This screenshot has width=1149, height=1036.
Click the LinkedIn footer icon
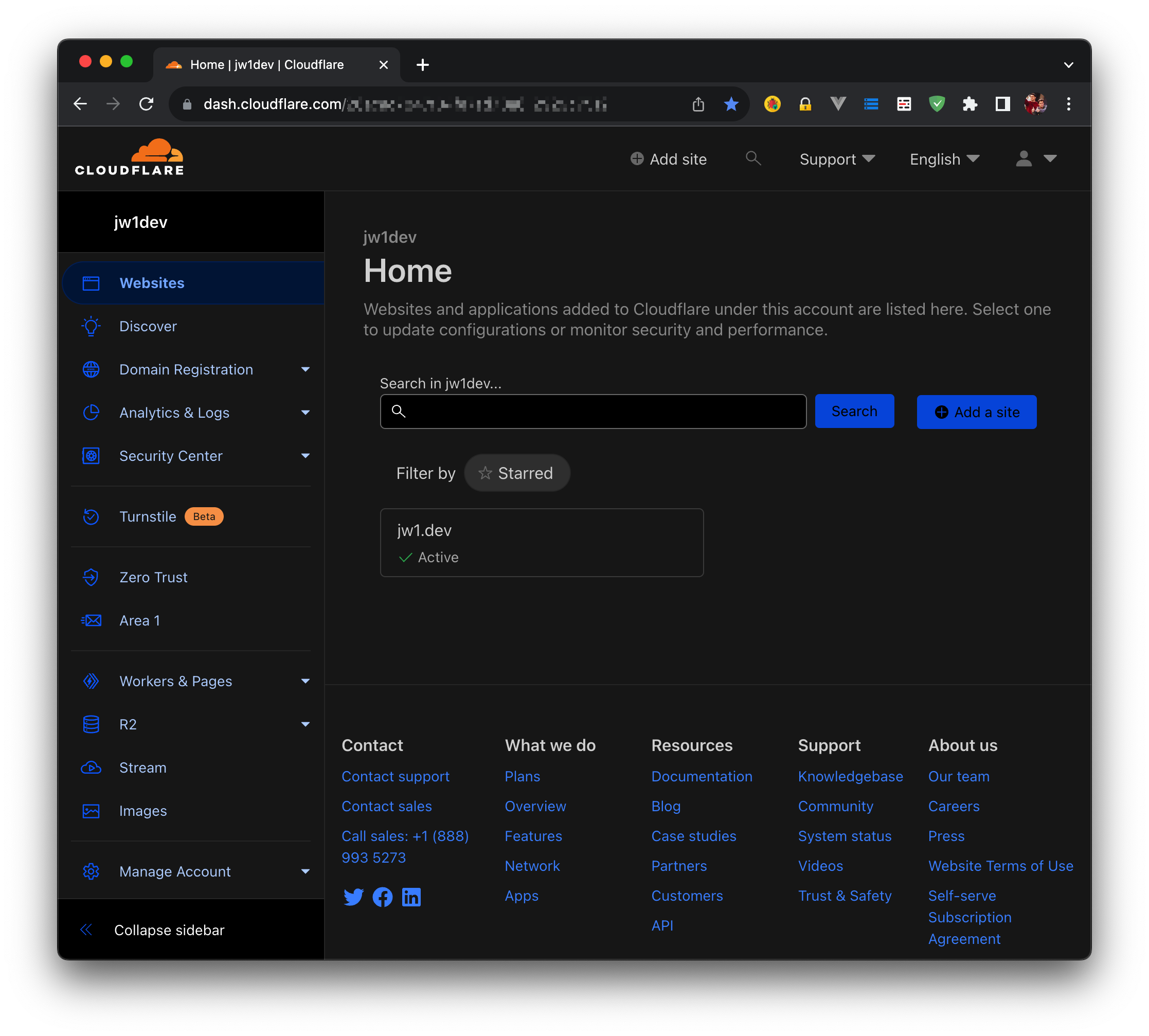[411, 897]
